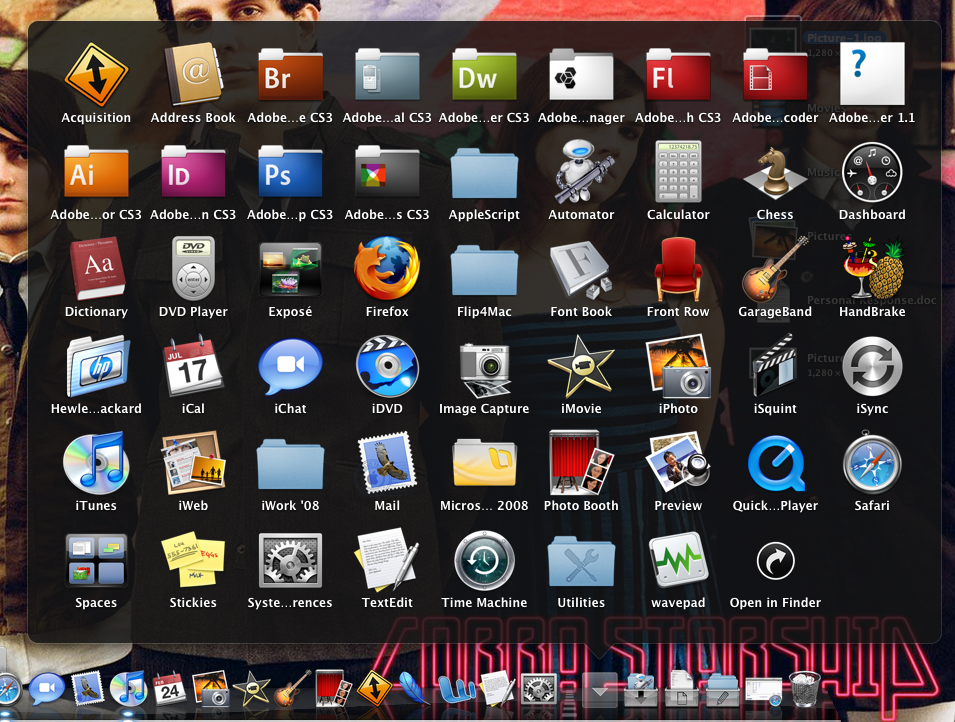Click the Exposé icon
The image size is (955, 722).
pos(290,269)
